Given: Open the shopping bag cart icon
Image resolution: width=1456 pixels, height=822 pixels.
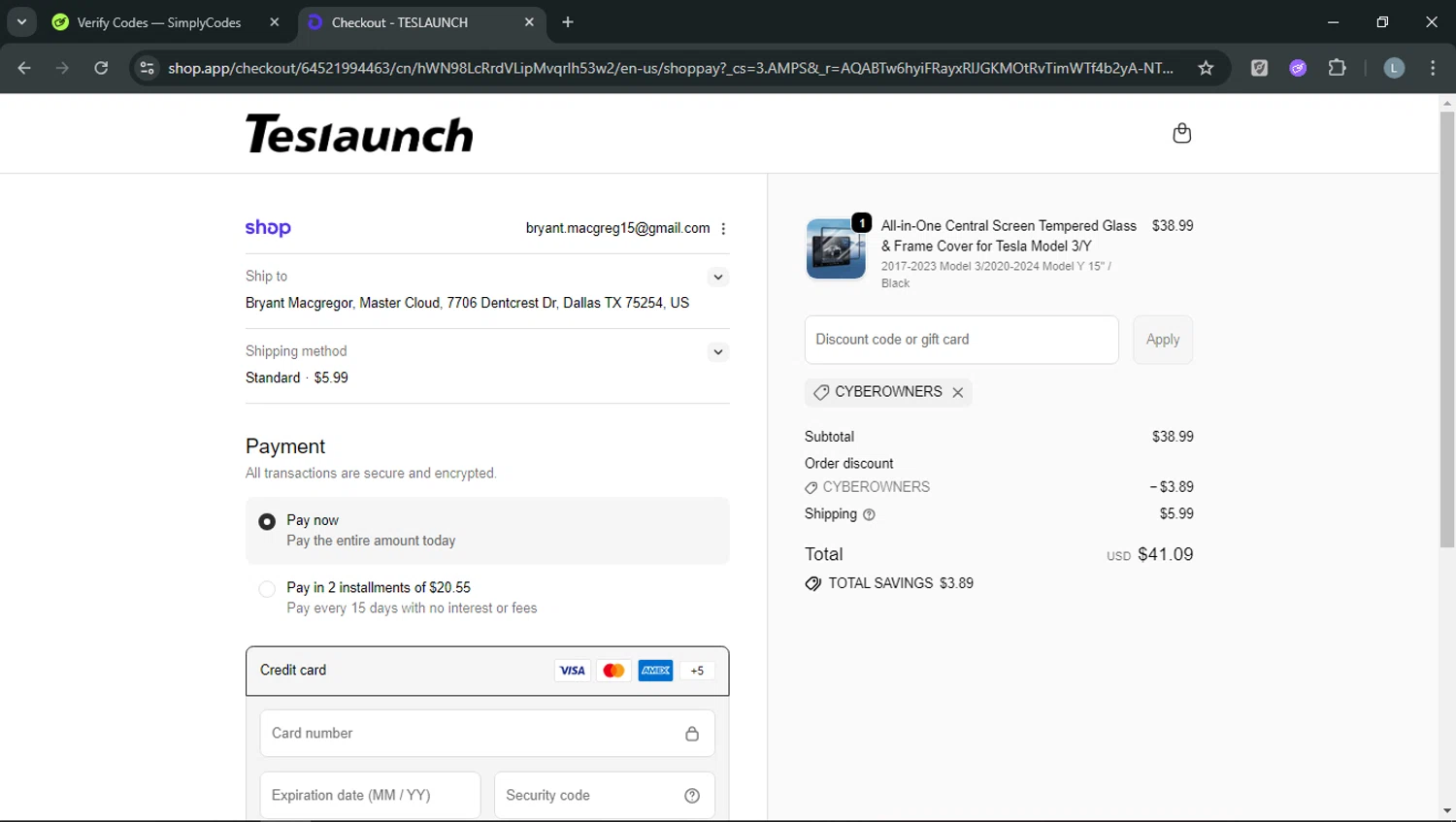Looking at the screenshot, I should [x=1181, y=133].
